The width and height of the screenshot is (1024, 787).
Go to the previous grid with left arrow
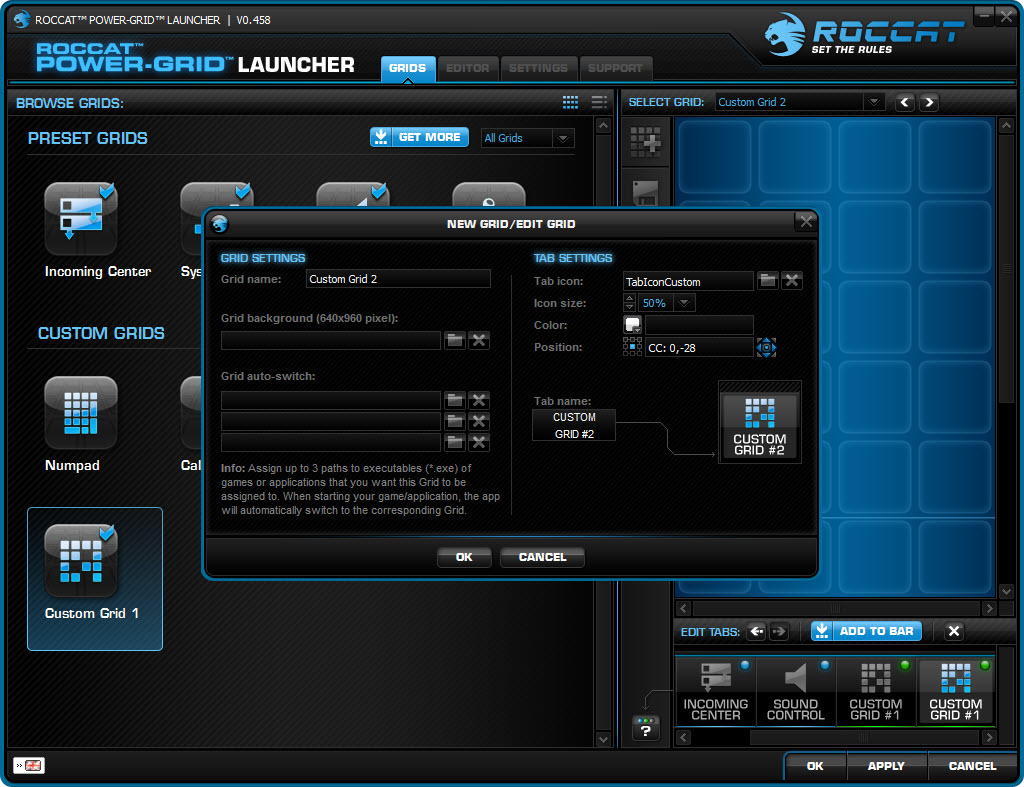pos(904,103)
